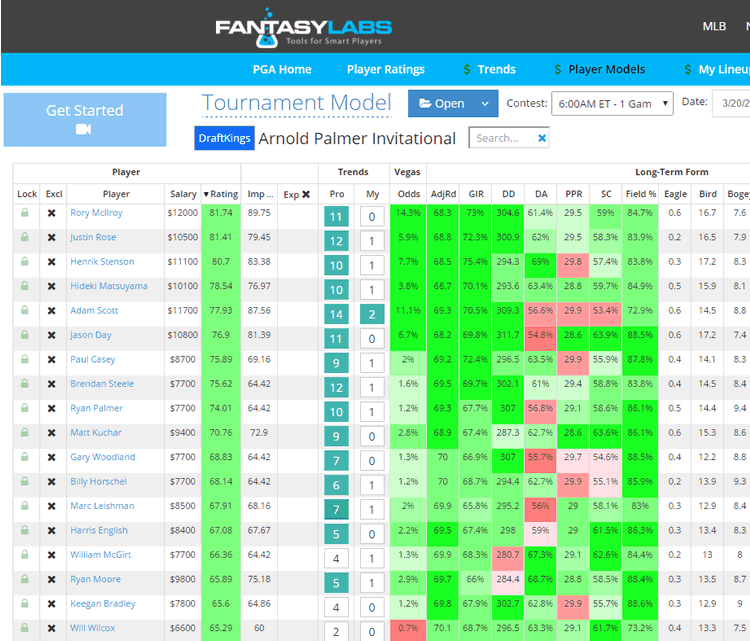
Task: Exclude Gary Woodland X icon
Action: [x=52, y=457]
